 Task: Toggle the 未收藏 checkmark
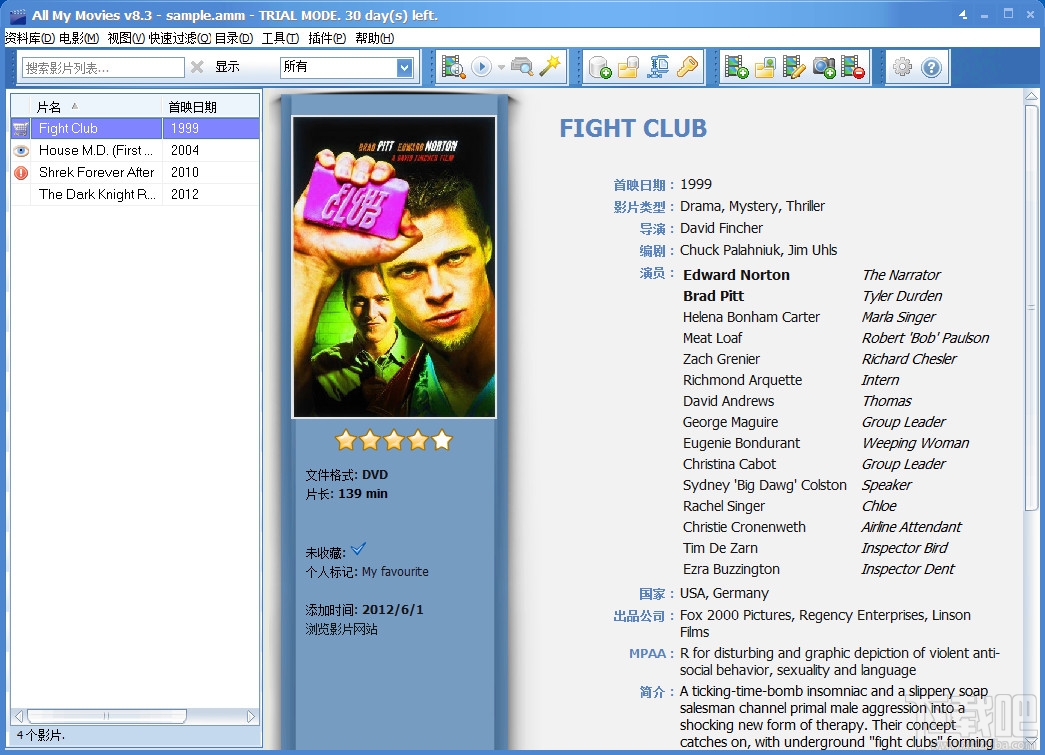[x=358, y=549]
